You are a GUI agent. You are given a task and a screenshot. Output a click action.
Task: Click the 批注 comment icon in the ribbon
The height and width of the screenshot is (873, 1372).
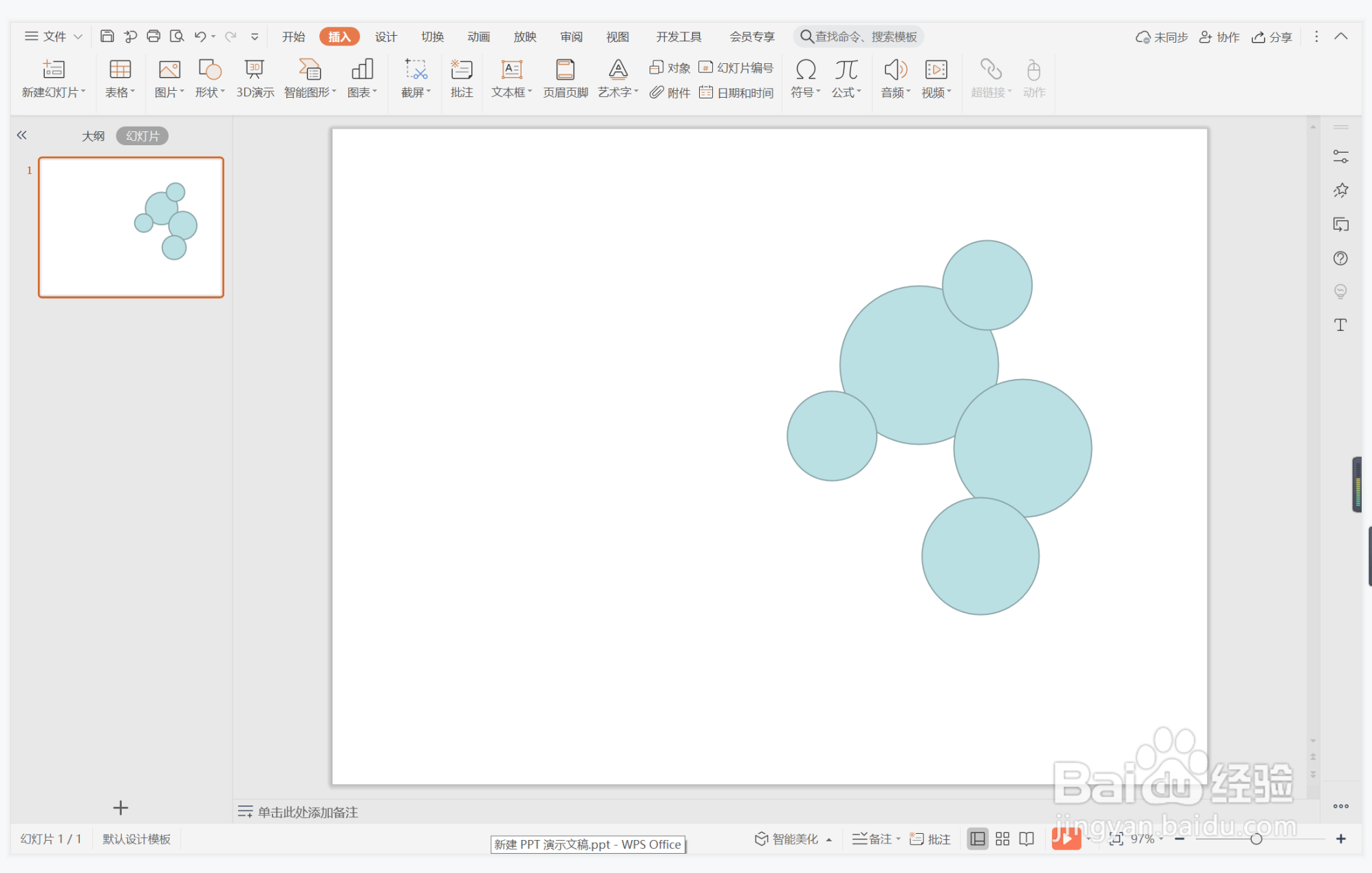[461, 78]
